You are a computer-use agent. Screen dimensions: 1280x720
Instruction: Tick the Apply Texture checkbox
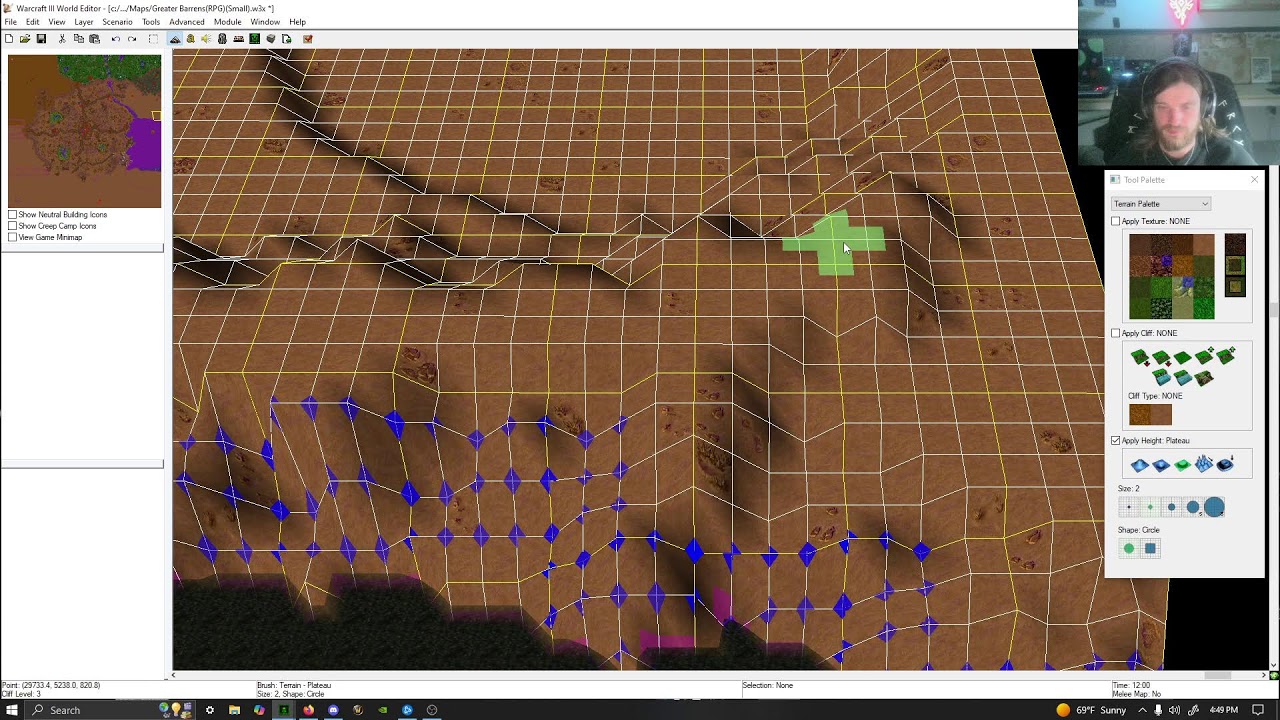tap(1116, 221)
